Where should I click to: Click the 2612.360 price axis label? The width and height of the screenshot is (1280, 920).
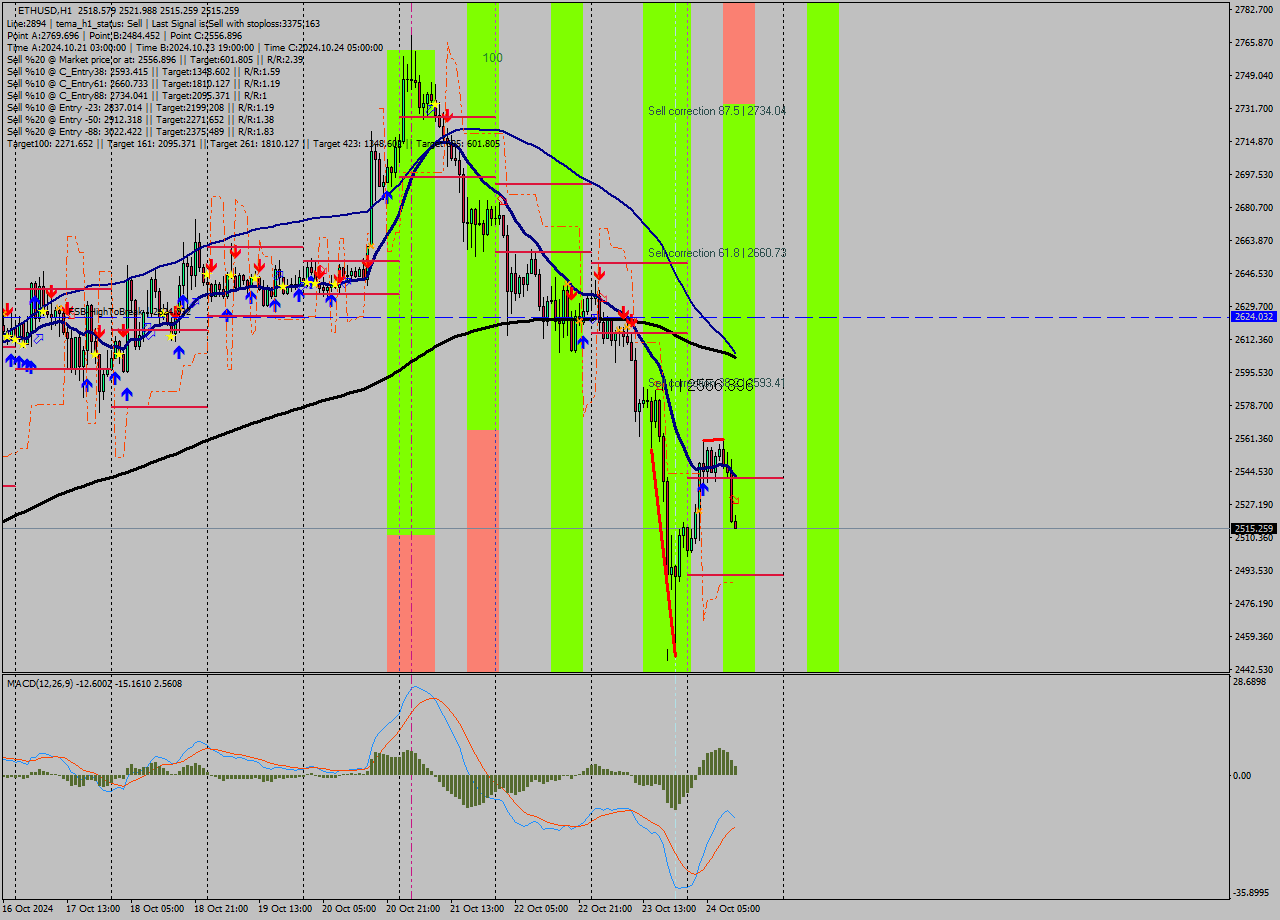(x=1254, y=339)
